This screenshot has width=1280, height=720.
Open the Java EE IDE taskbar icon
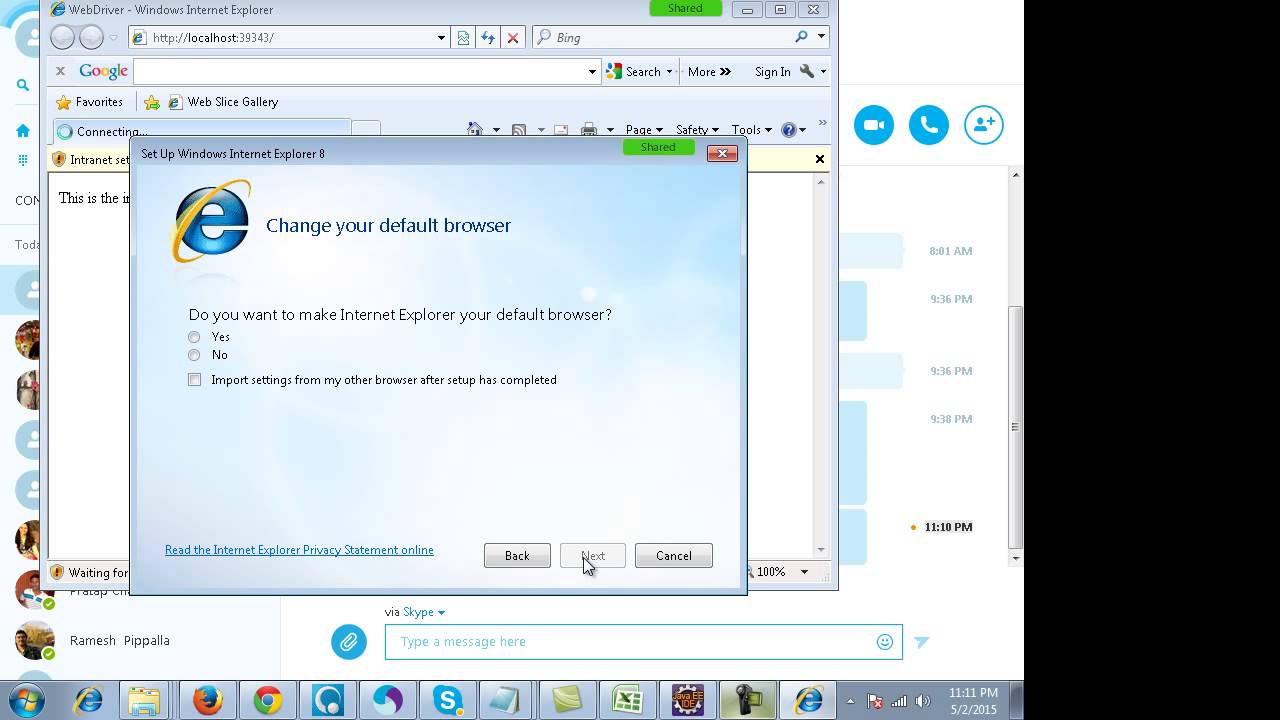pos(687,700)
